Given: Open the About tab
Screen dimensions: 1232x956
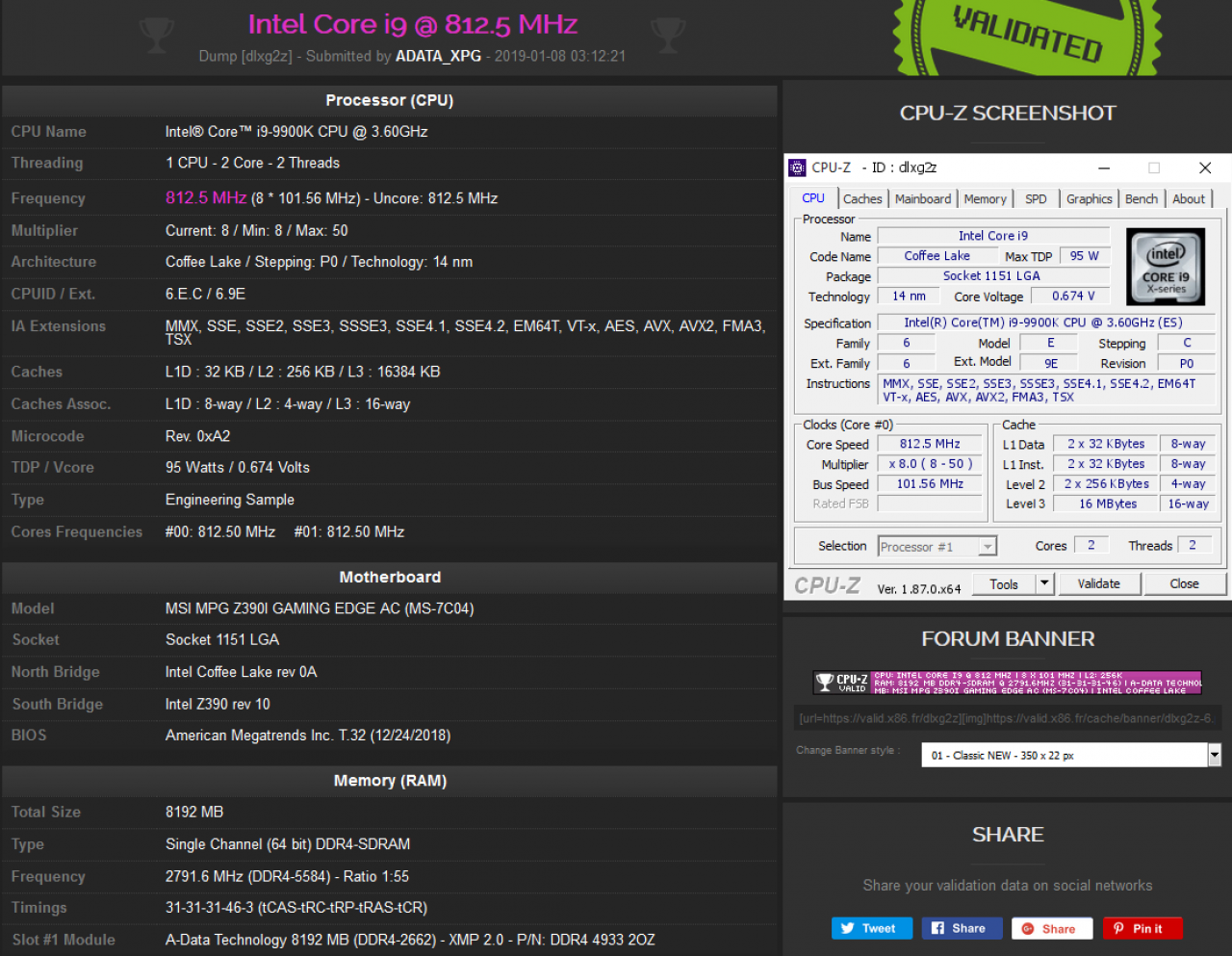Looking at the screenshot, I should (1189, 199).
